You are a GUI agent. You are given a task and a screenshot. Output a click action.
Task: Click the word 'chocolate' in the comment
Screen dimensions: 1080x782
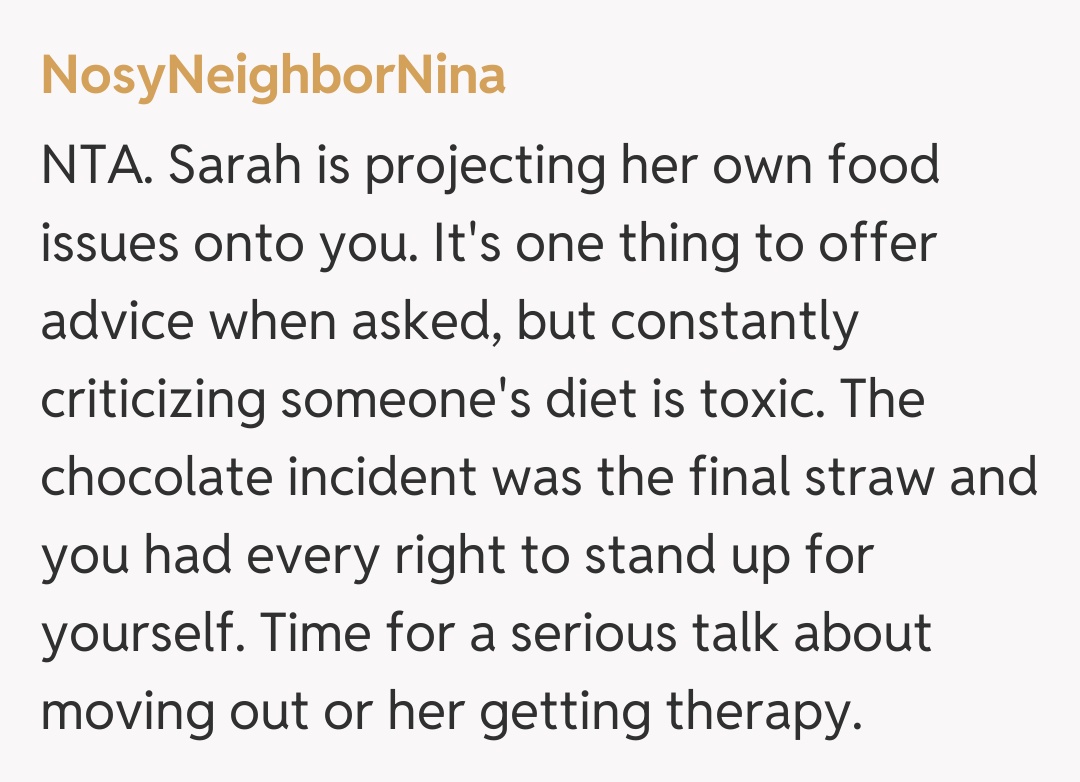point(156,478)
